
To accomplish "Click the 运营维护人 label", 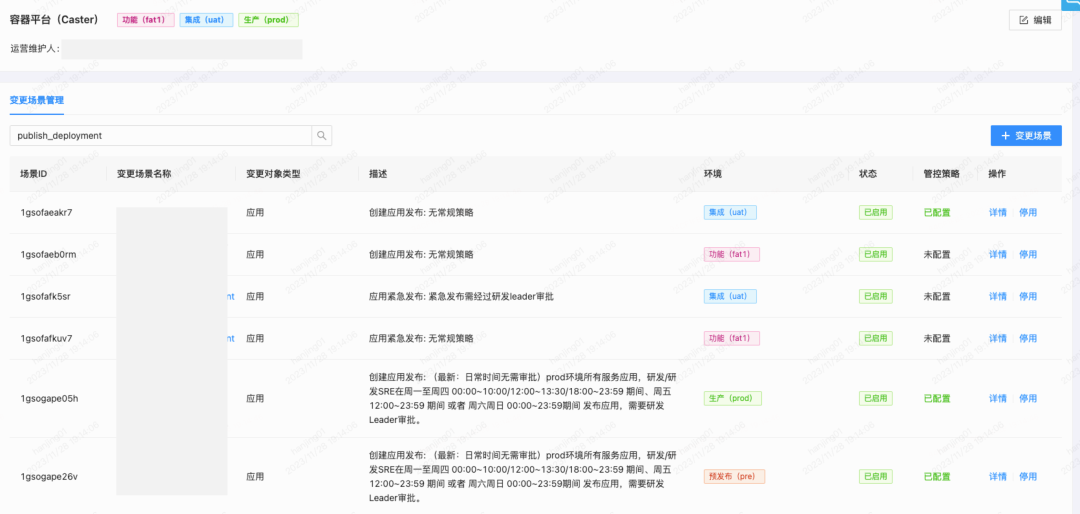I will point(35,50).
